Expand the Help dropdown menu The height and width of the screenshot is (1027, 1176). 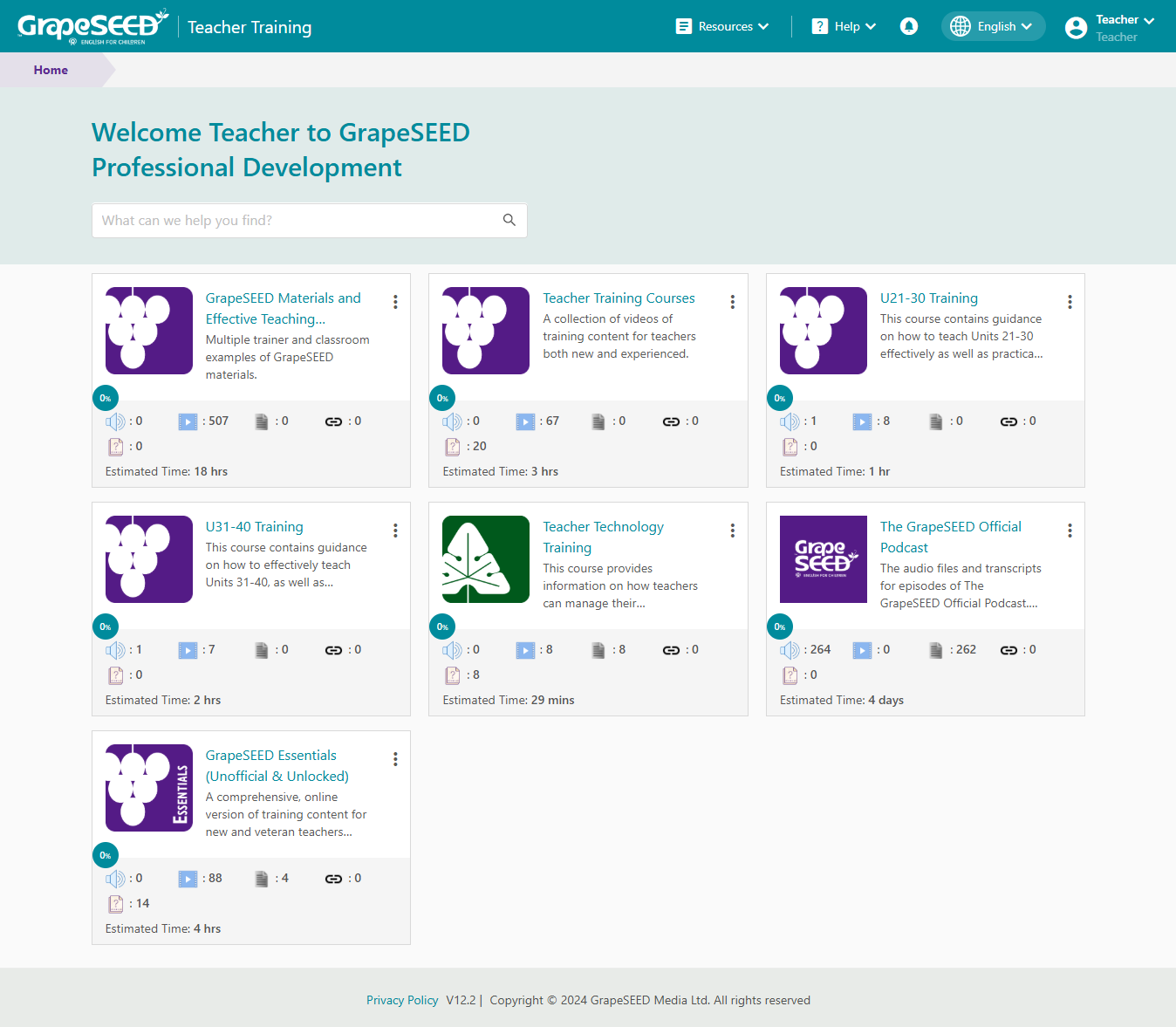click(844, 26)
